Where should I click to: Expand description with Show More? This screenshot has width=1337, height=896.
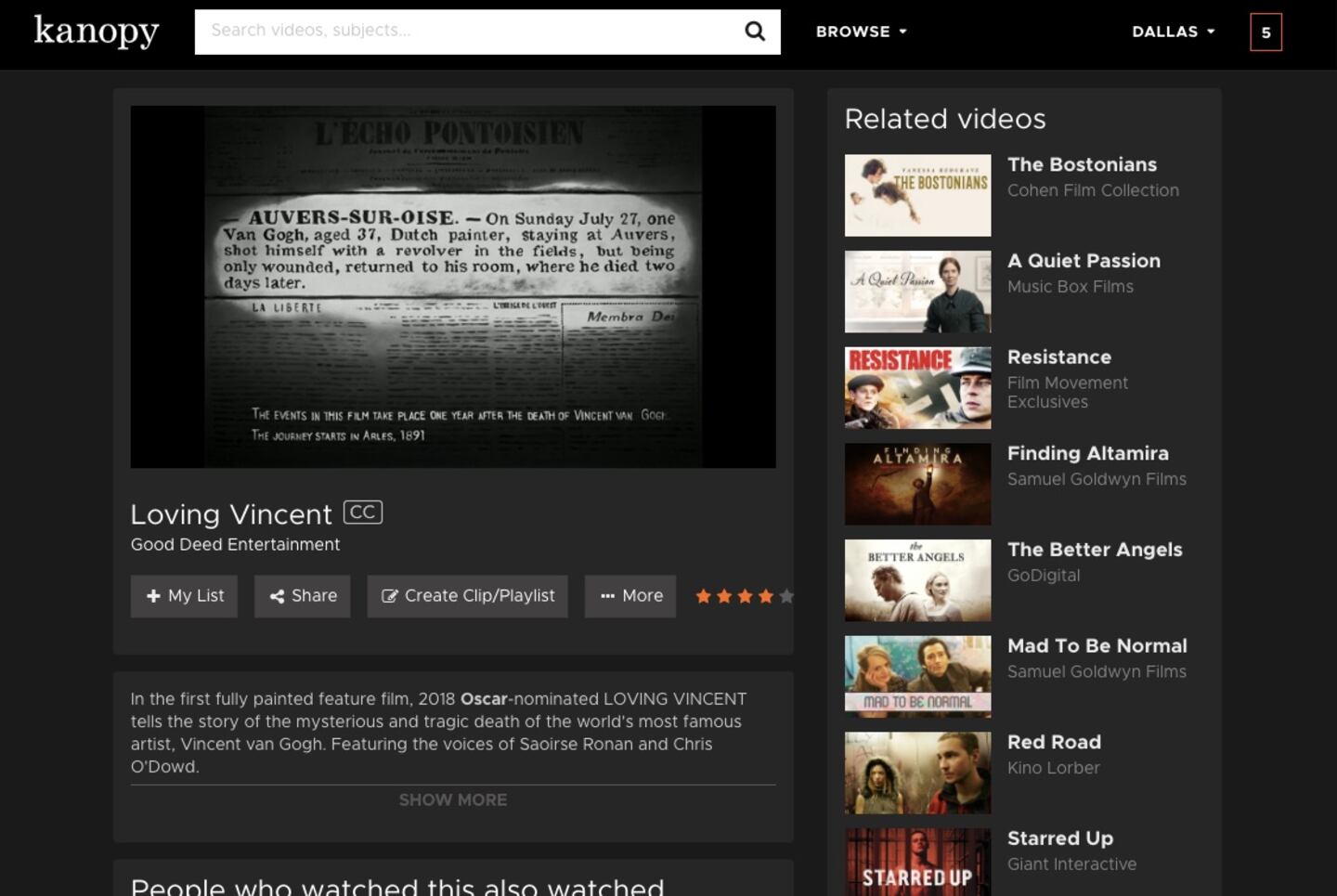[453, 799]
